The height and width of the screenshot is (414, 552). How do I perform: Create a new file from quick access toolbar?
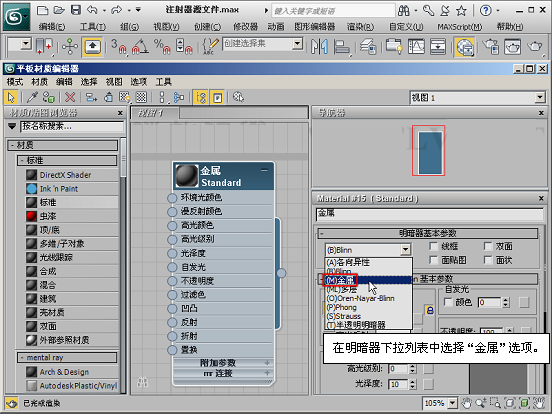(x=42, y=10)
